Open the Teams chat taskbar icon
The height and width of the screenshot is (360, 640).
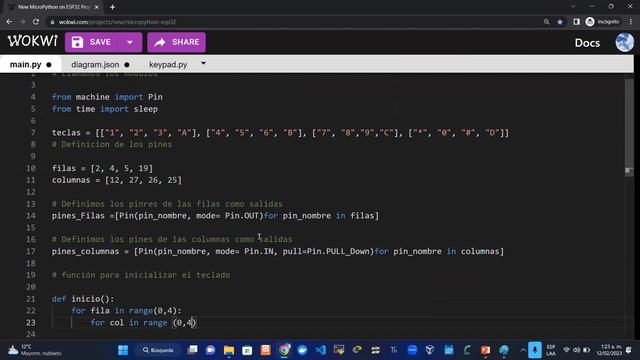[210, 350]
